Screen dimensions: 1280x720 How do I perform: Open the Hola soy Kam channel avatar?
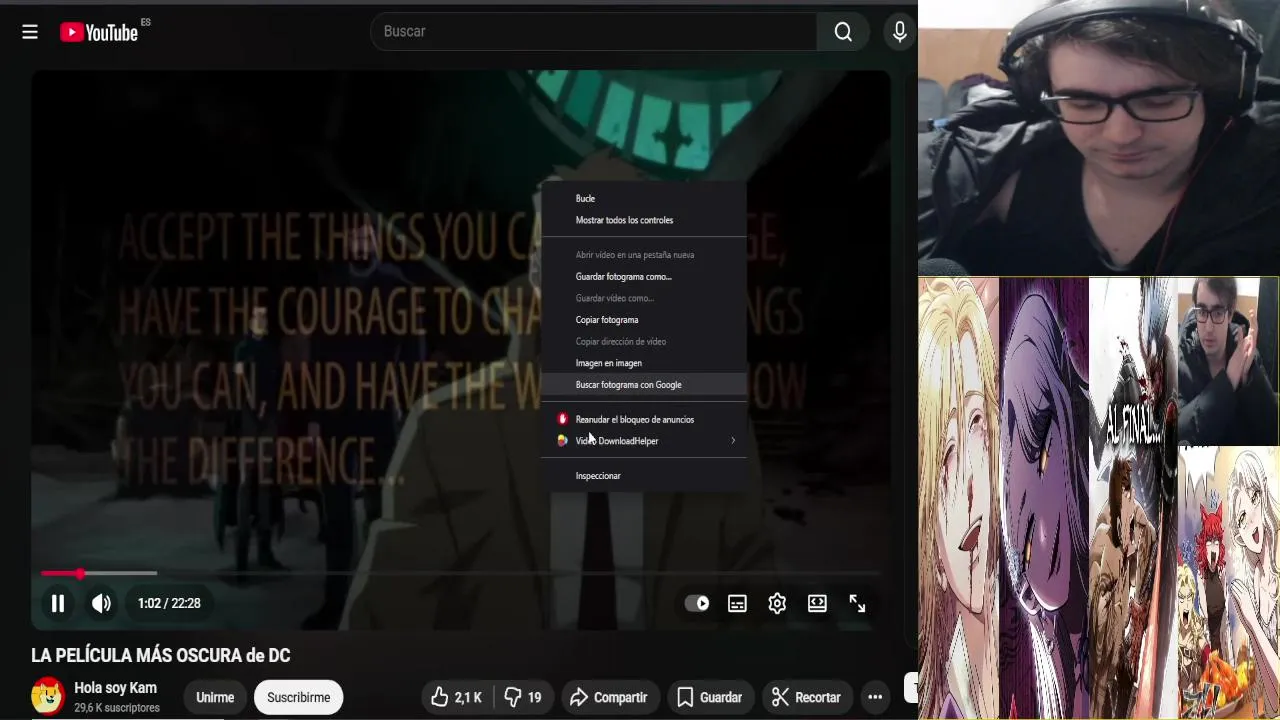[48, 697]
